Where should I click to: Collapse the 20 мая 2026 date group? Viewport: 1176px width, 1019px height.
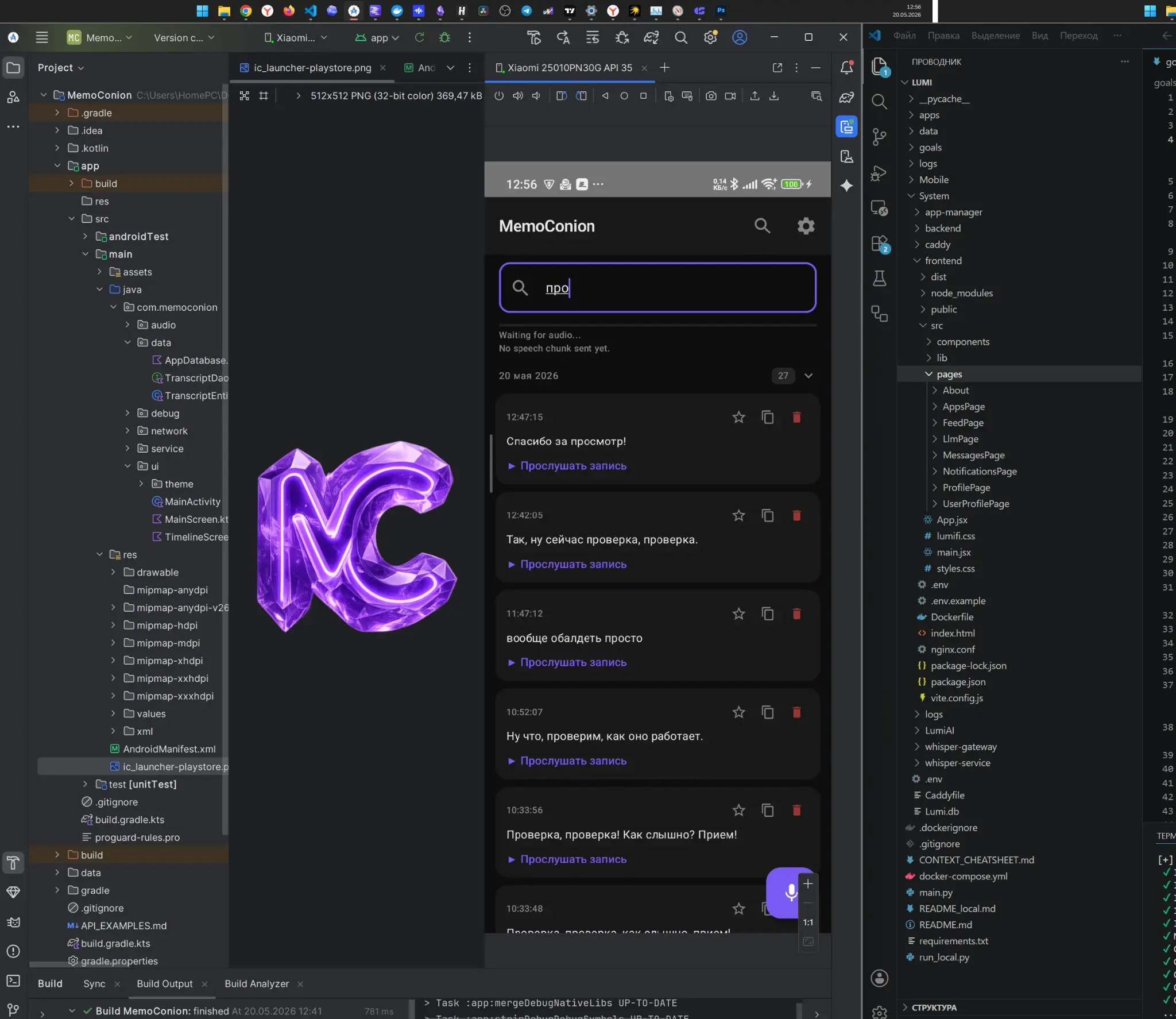[808, 376]
